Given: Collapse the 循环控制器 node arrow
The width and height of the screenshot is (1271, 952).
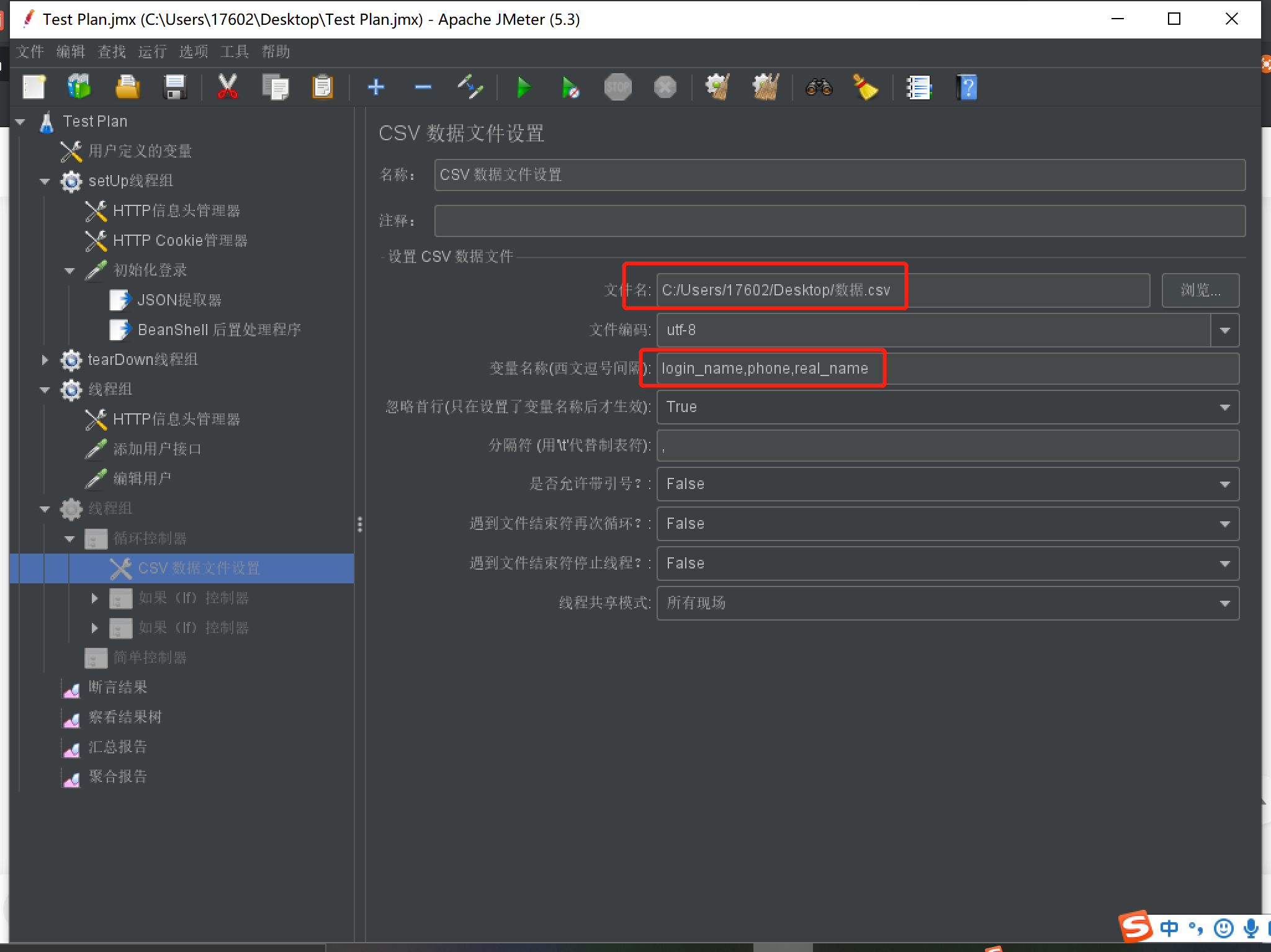Looking at the screenshot, I should coord(70,539).
